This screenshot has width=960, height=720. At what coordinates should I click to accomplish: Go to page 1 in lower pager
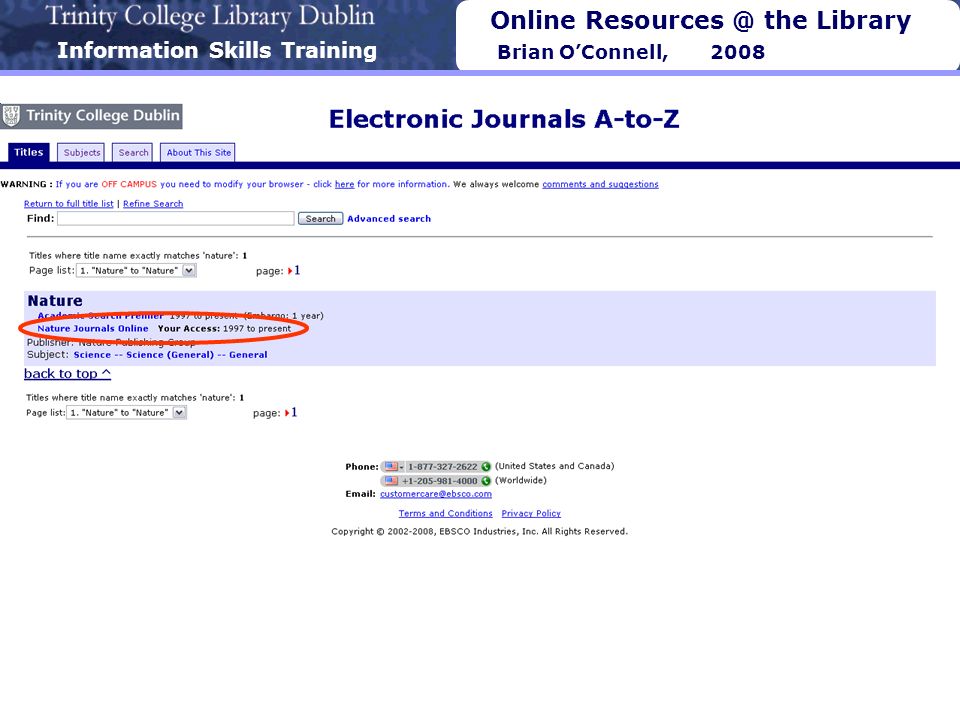pos(294,413)
